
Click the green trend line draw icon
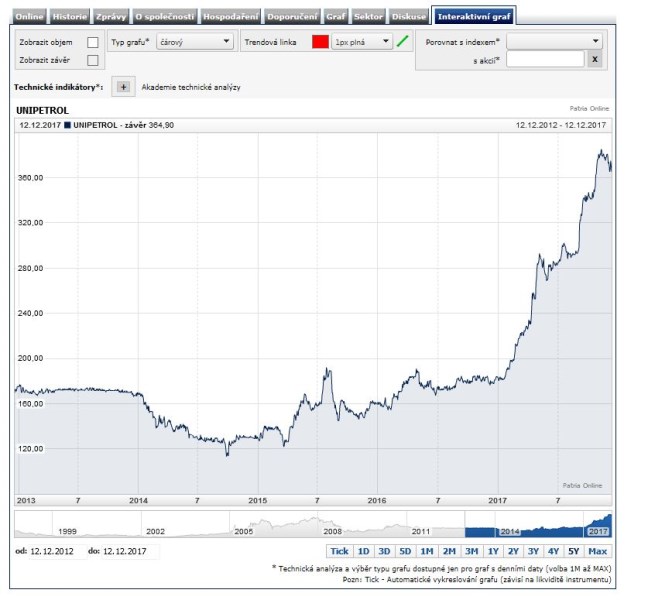403,42
